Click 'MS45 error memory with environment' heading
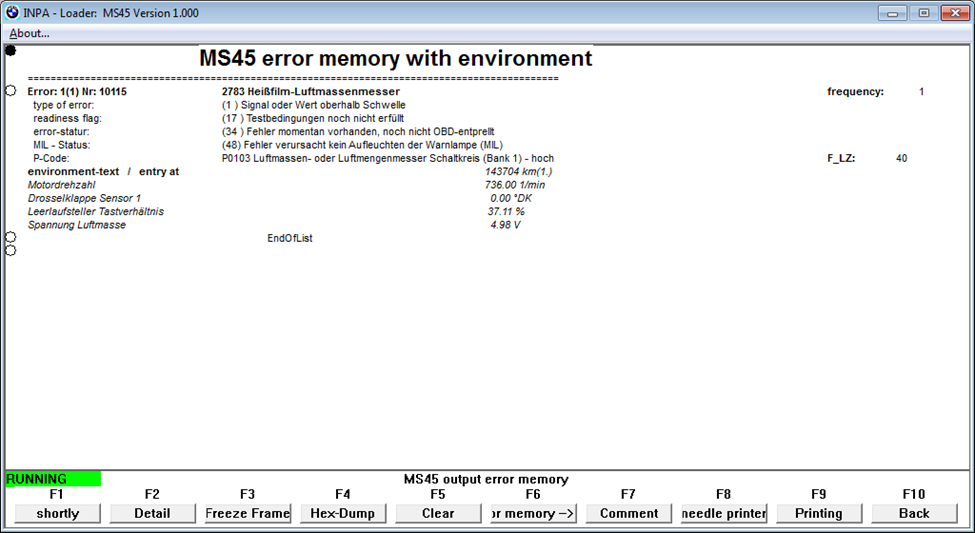The image size is (975, 533). click(x=395, y=58)
